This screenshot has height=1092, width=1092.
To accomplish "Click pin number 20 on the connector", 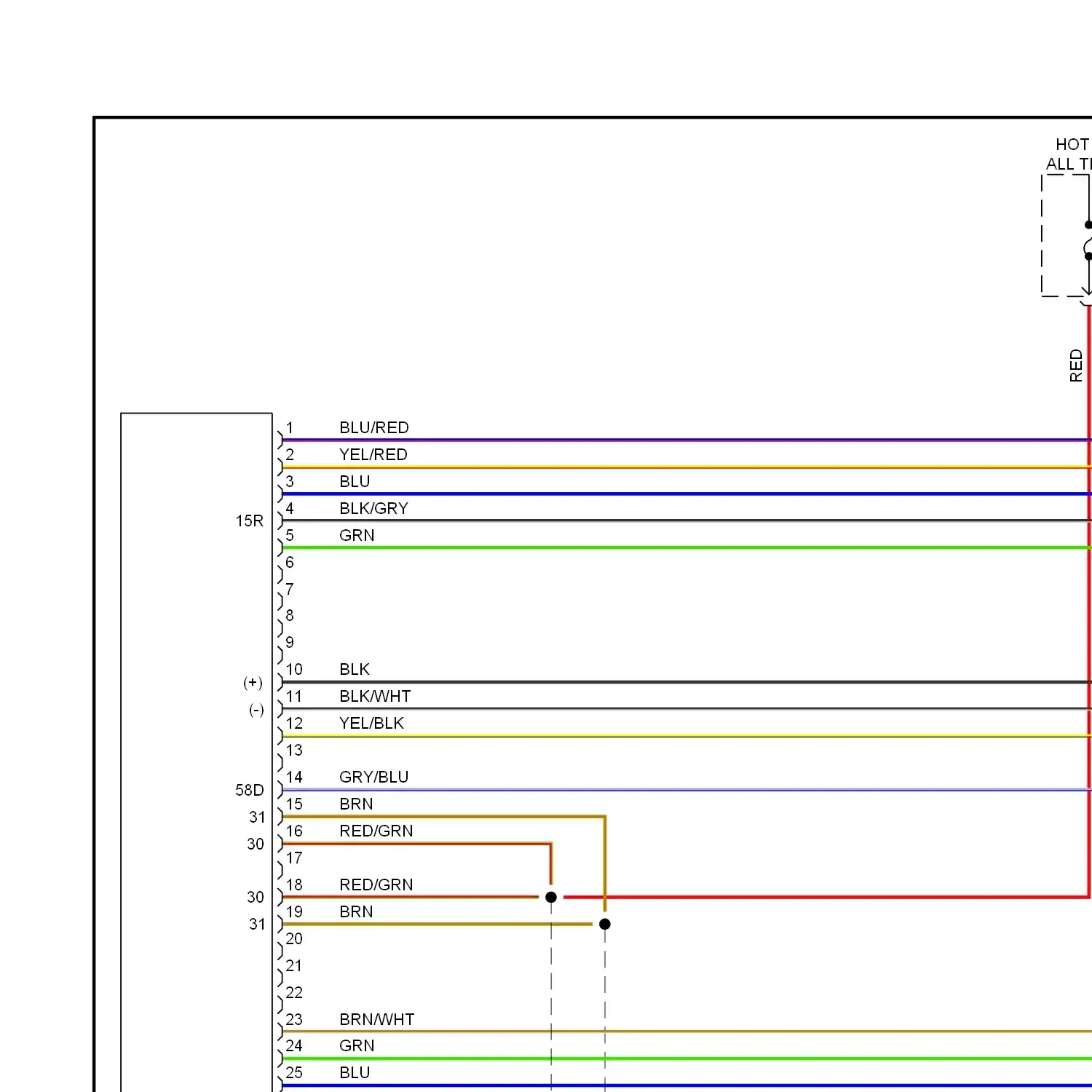I will pos(294,938).
